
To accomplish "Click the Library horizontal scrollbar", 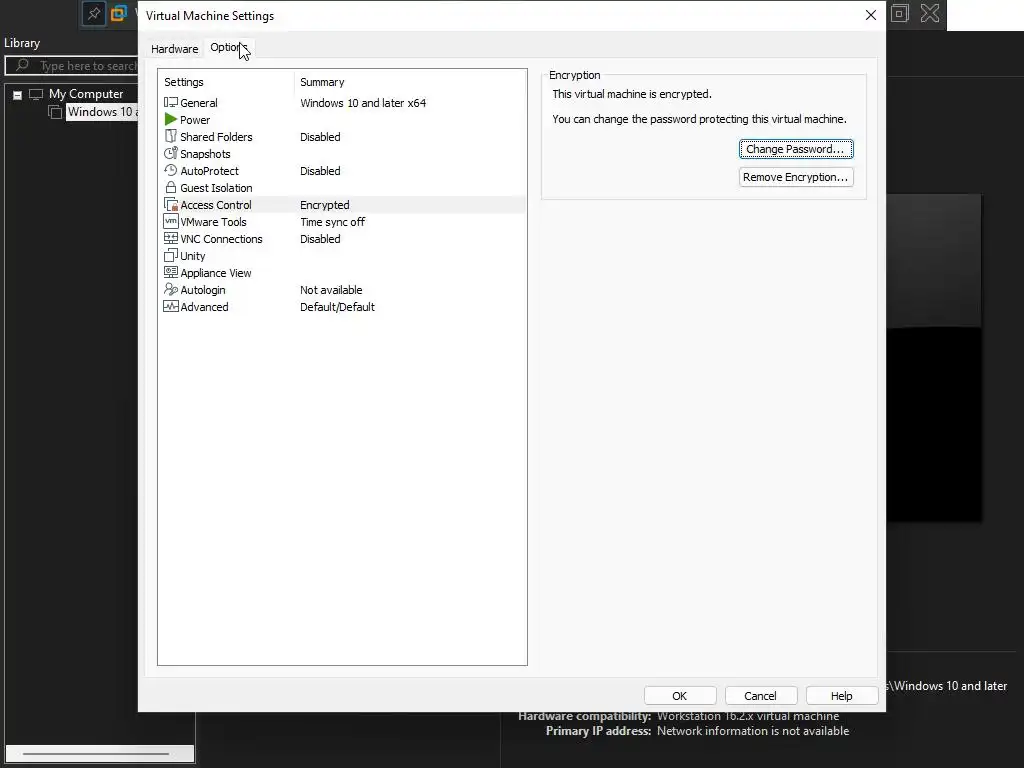I will 99,754.
